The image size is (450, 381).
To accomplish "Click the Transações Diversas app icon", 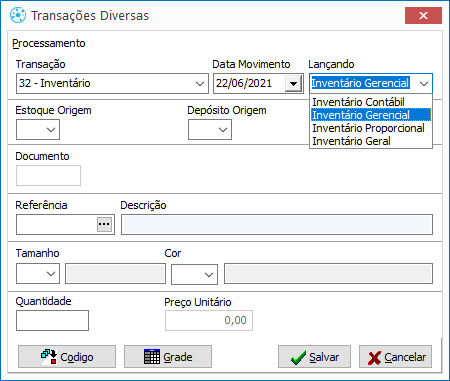I will click(x=18, y=15).
